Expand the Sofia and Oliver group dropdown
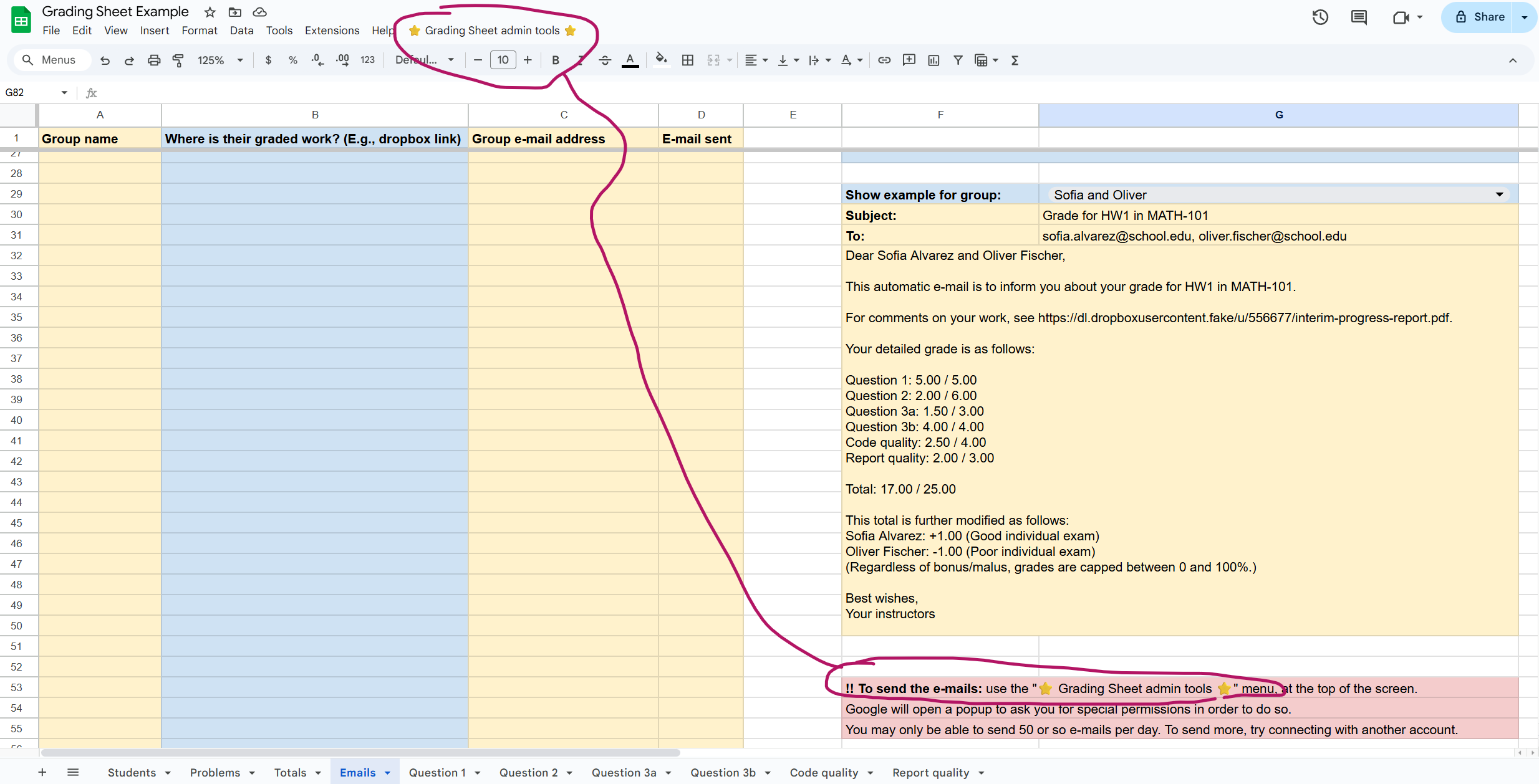Image resolution: width=1539 pixels, height=784 pixels. click(1499, 195)
